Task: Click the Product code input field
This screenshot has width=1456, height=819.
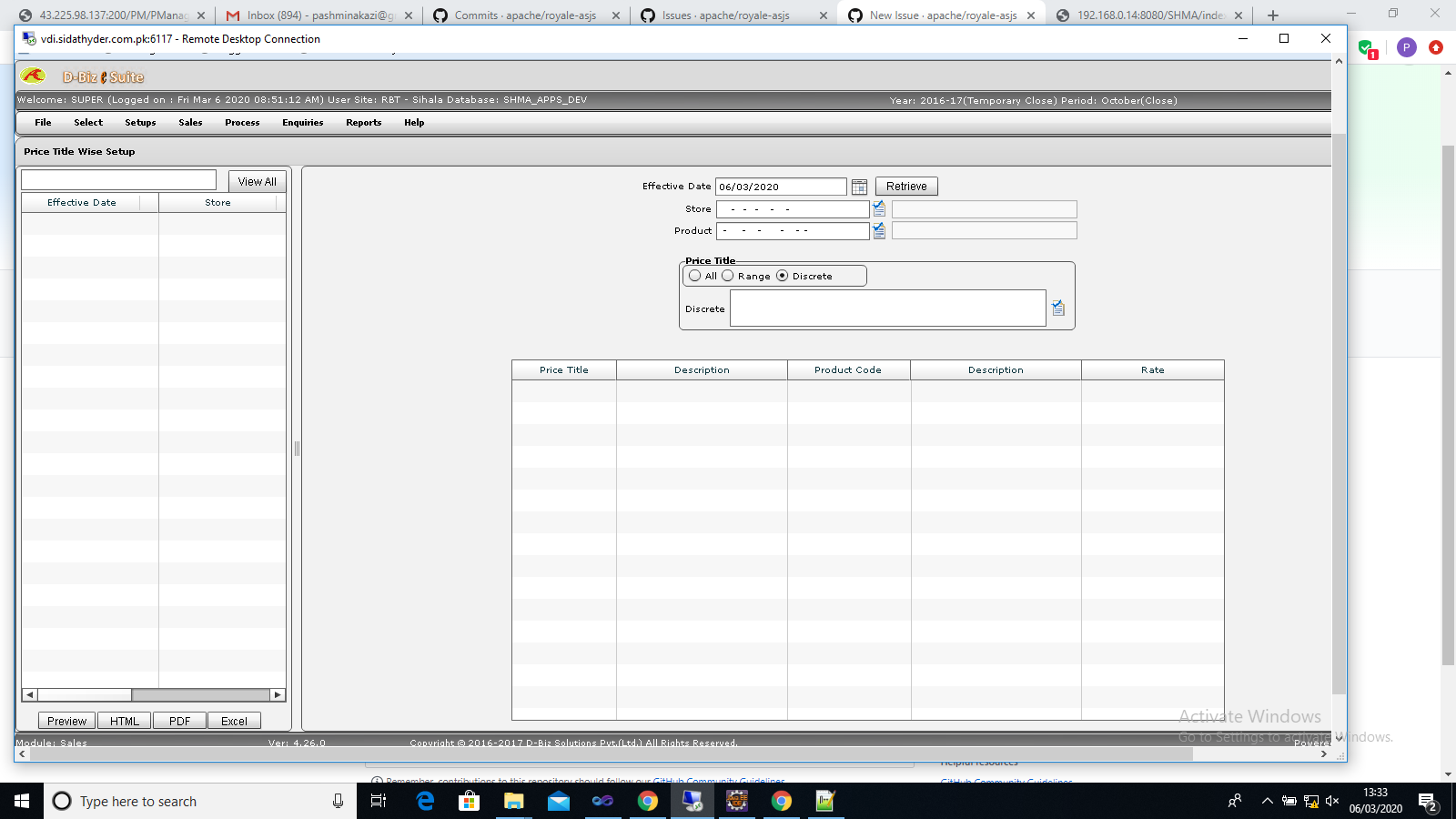Action: point(793,231)
